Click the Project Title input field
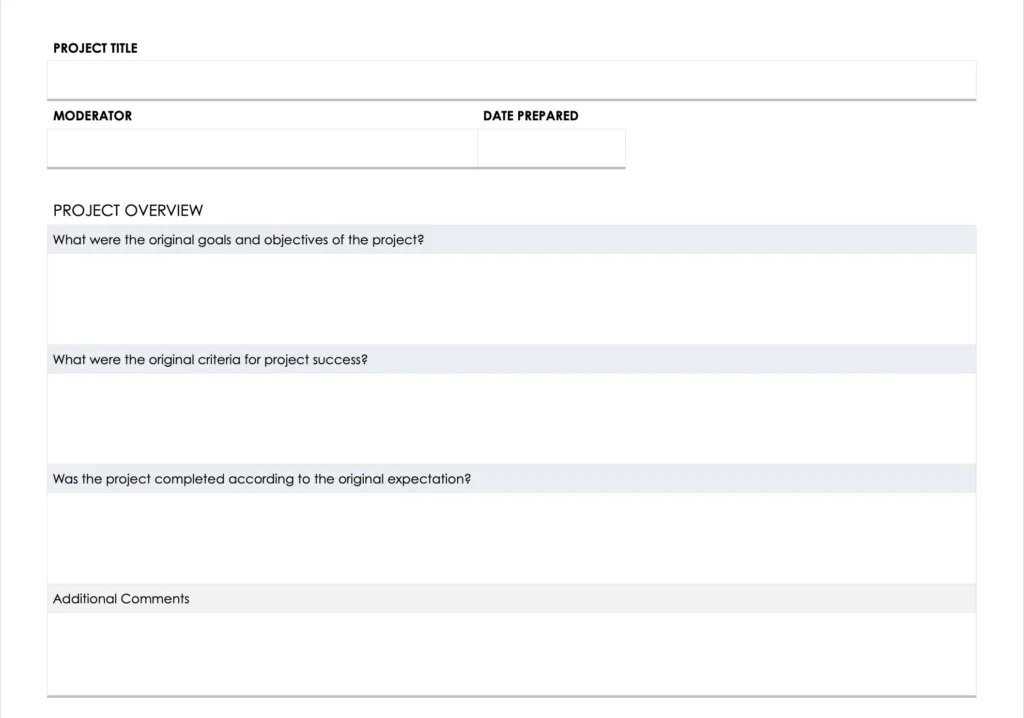 (511, 80)
